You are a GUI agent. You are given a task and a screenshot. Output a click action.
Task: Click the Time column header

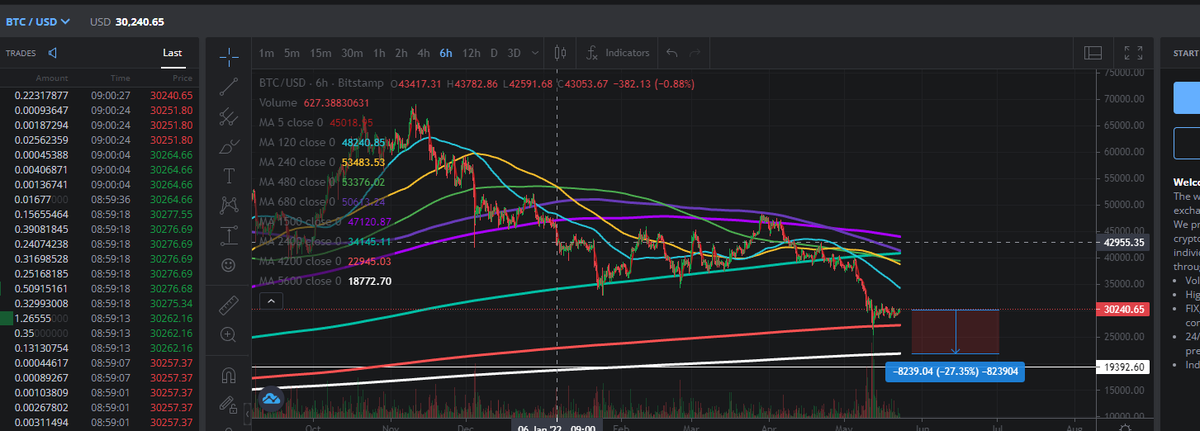pyautogui.click(x=121, y=77)
